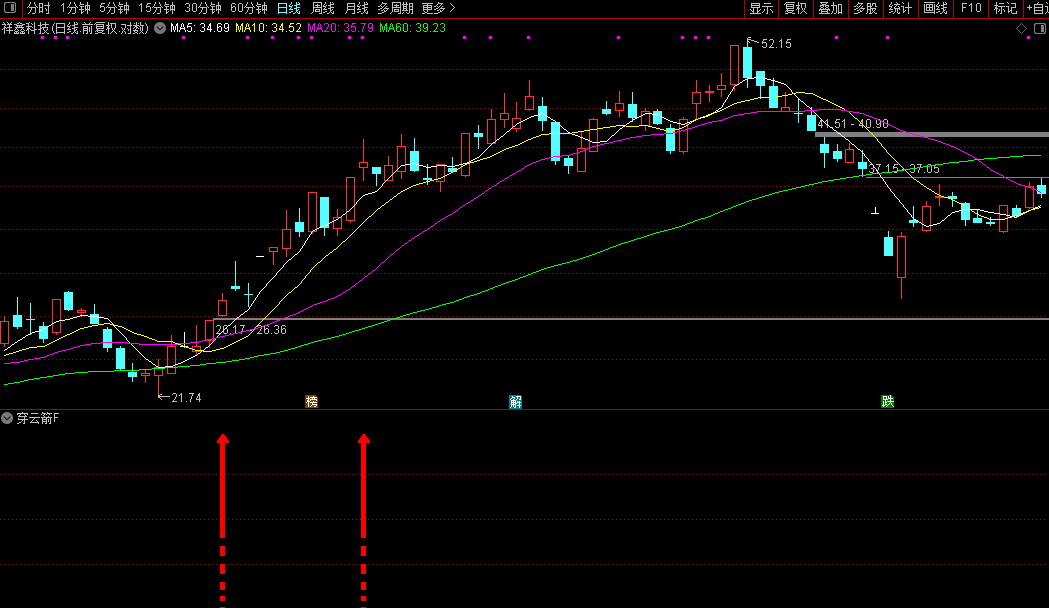Click the 穿云箭F indicator name

37,419
